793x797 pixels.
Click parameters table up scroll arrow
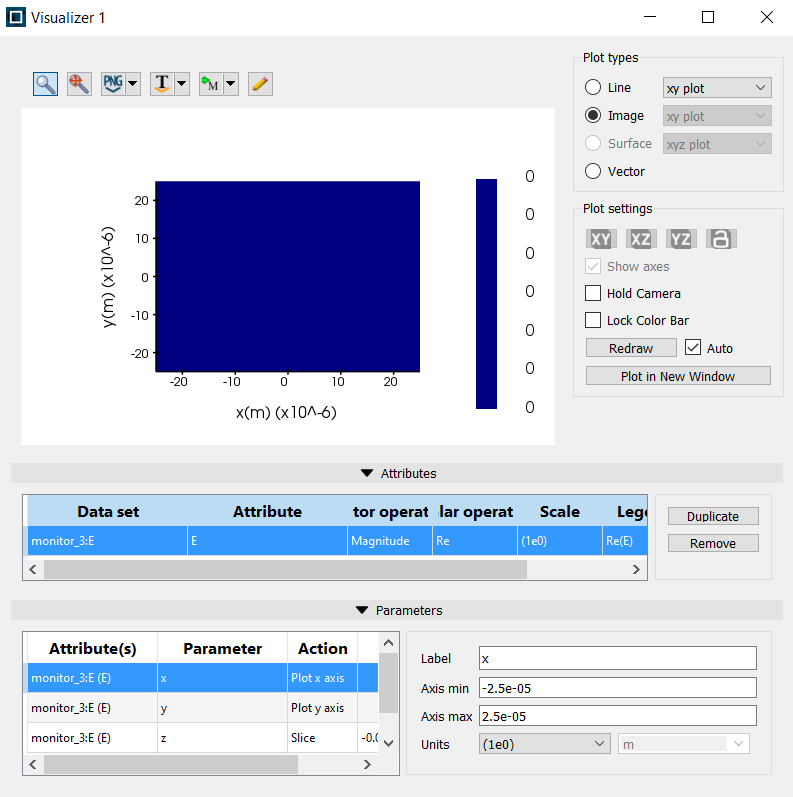[388, 643]
